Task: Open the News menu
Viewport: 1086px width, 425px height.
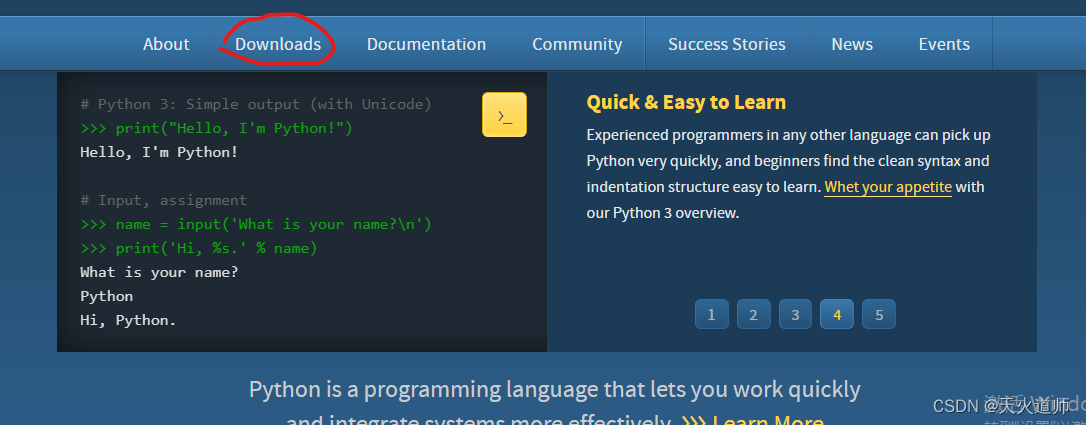Action: (852, 44)
